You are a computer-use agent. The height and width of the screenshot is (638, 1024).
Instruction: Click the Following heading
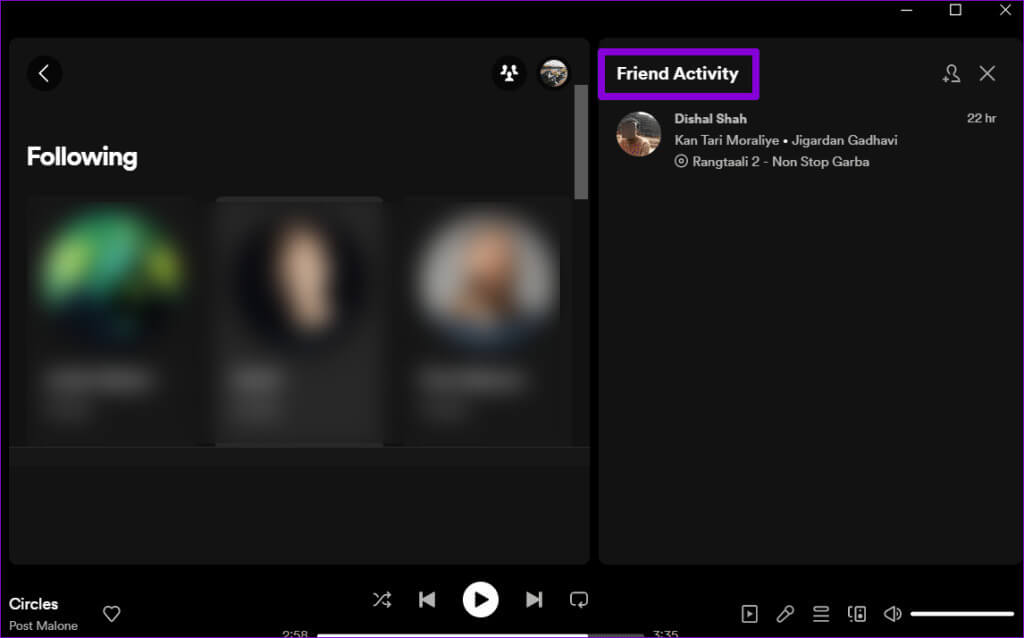tap(82, 157)
